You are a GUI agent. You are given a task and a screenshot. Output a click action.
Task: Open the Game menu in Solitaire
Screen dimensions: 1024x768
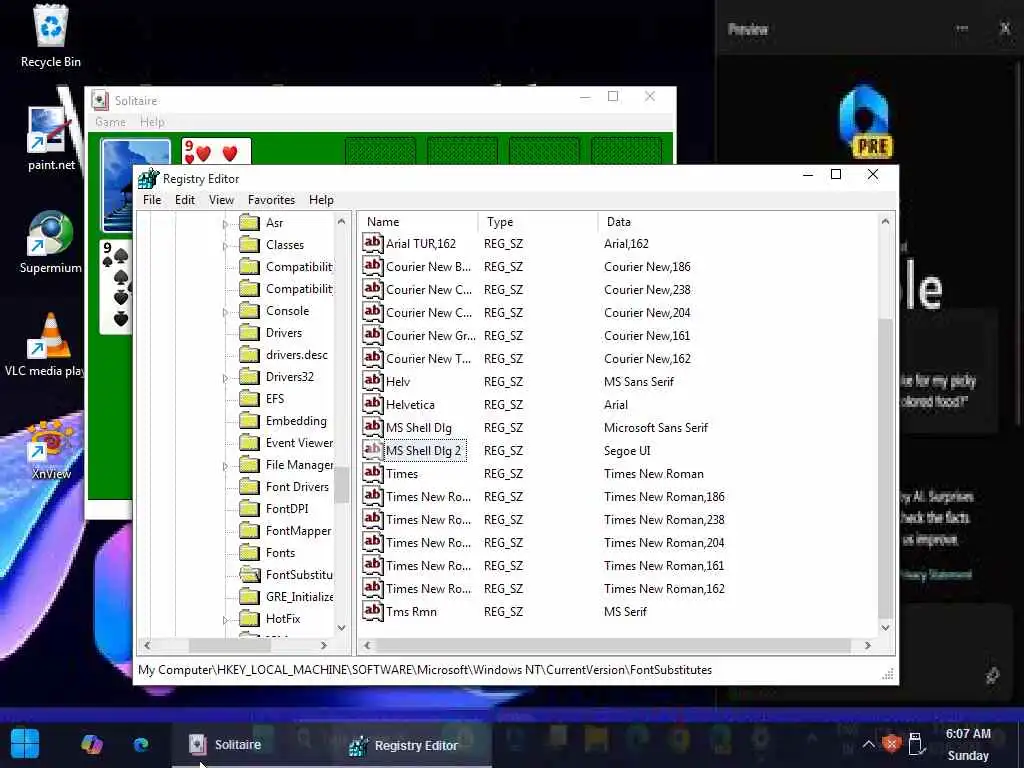(110, 122)
